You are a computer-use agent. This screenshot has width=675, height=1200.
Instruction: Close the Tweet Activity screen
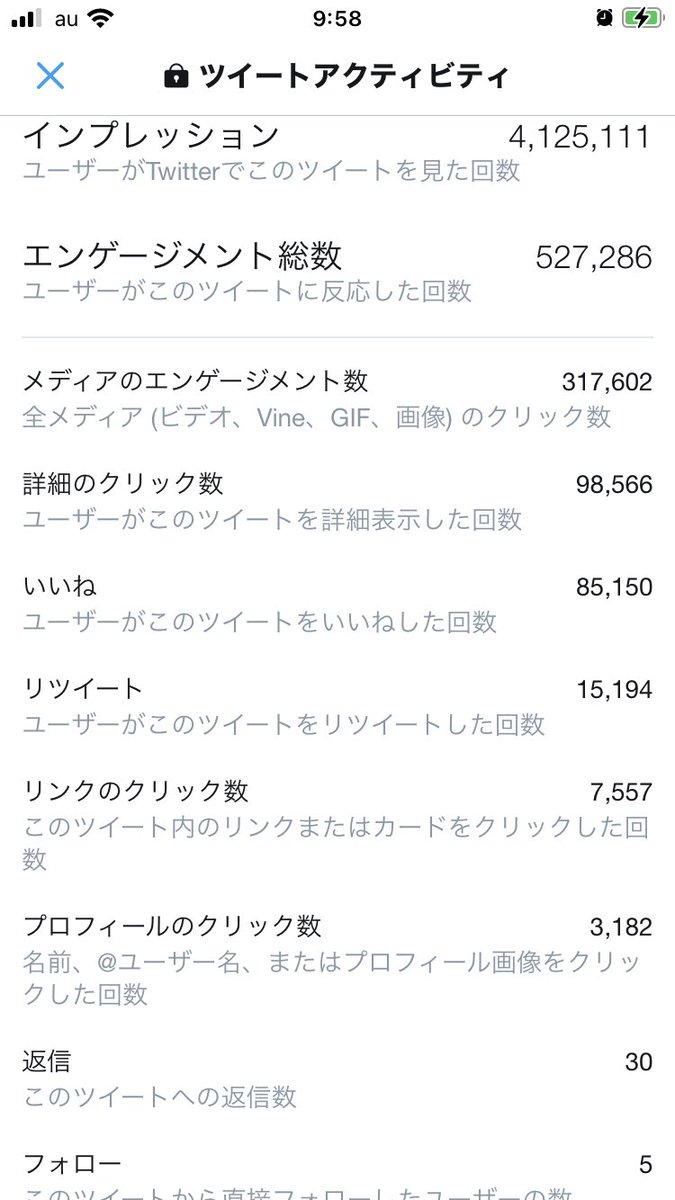(x=50, y=75)
